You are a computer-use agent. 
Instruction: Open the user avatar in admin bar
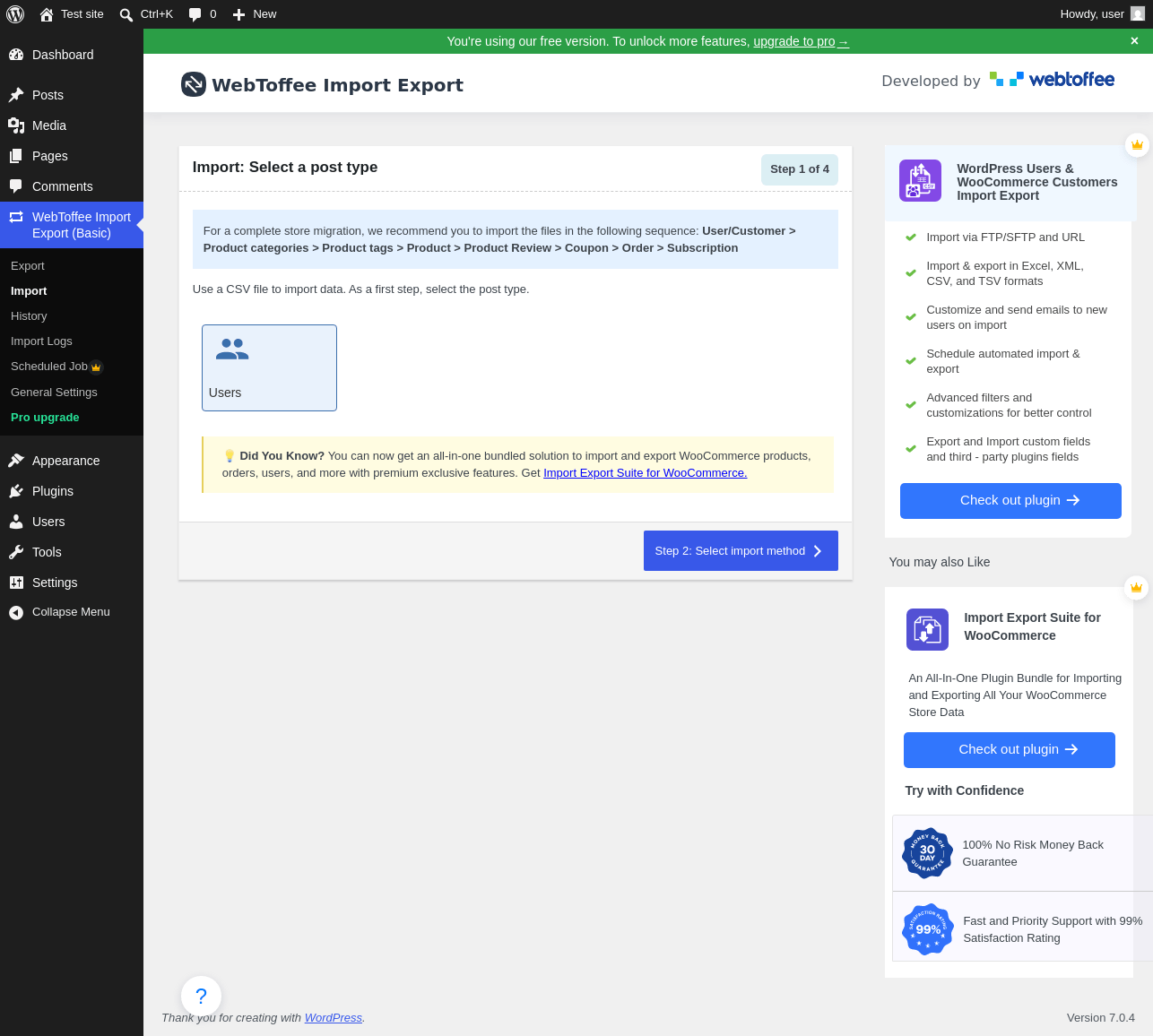(x=1138, y=13)
